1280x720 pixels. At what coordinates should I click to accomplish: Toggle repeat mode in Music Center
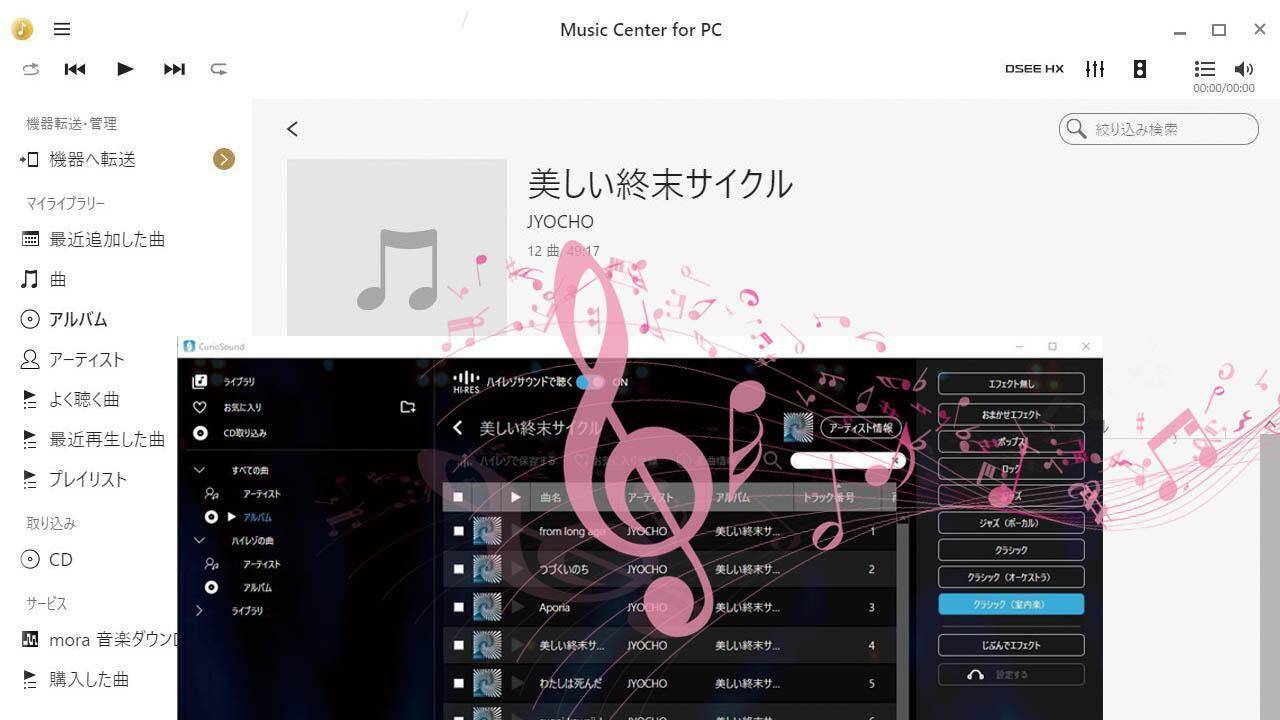[x=218, y=69]
